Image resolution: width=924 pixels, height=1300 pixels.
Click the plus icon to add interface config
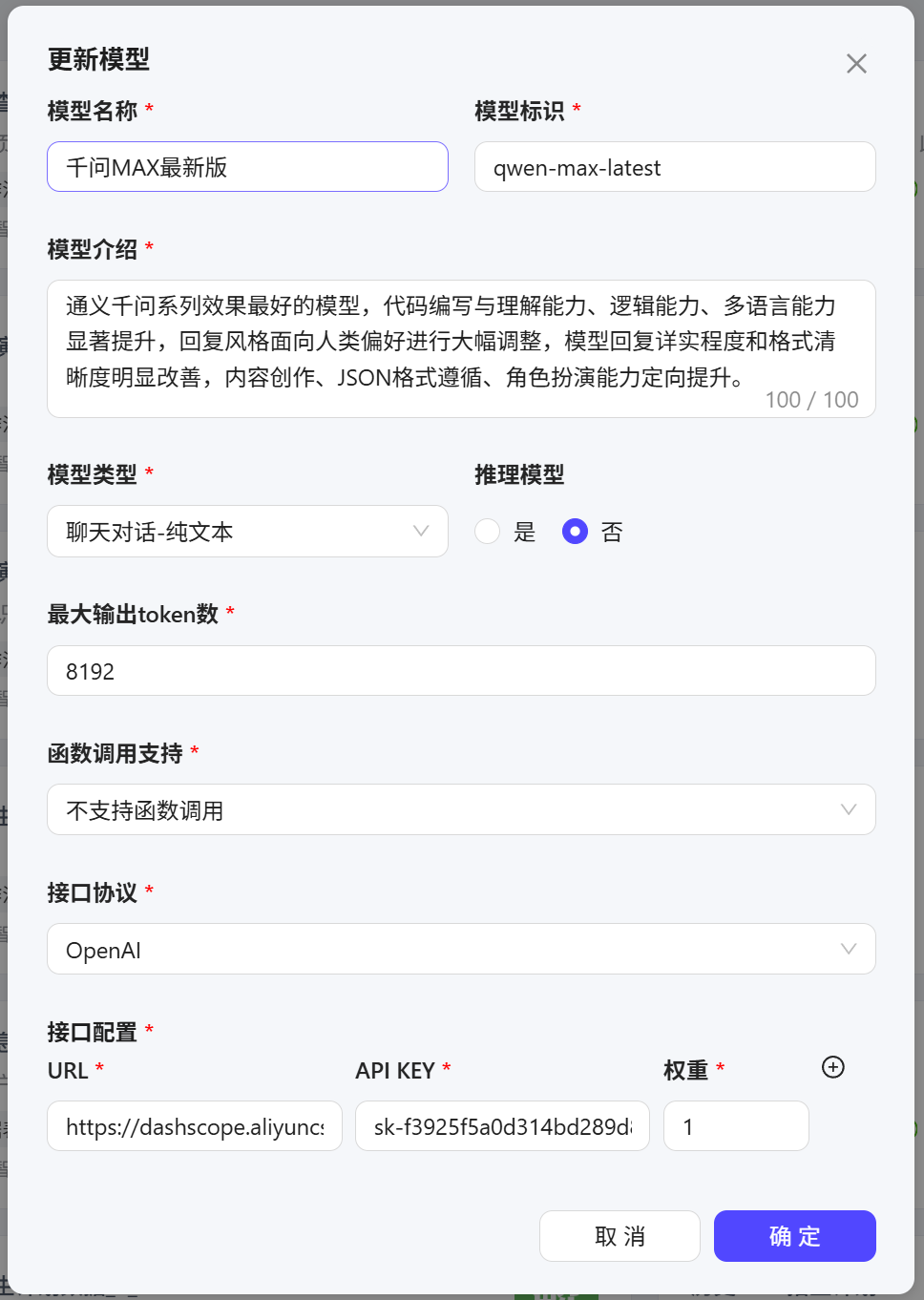tap(832, 1068)
